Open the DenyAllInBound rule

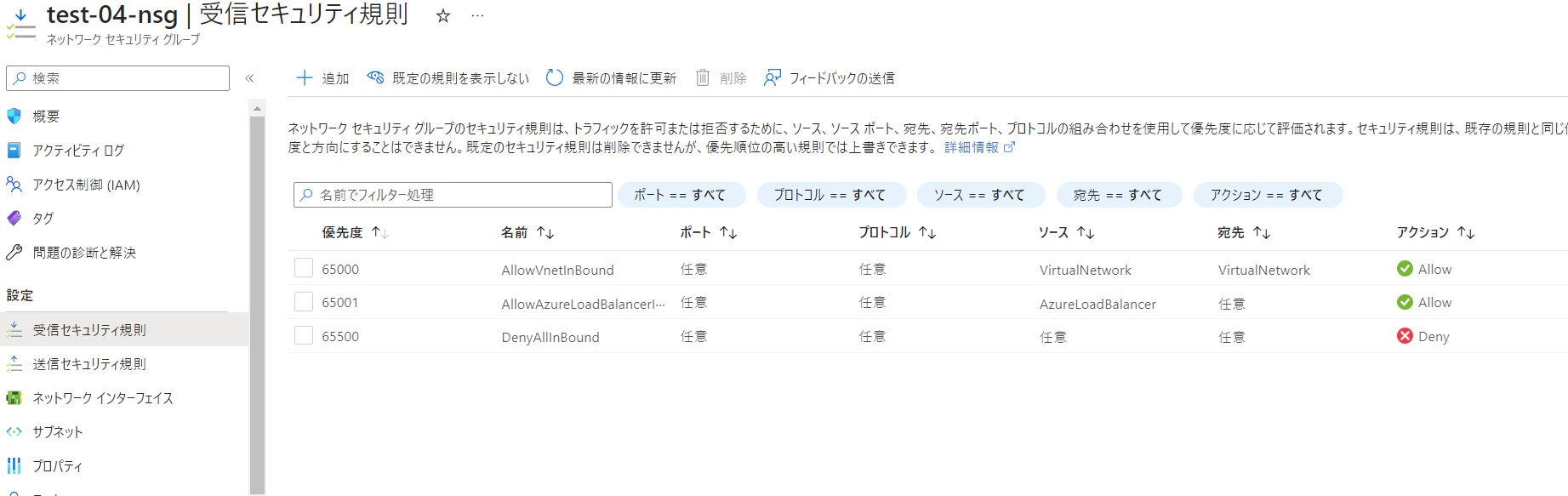[550, 337]
